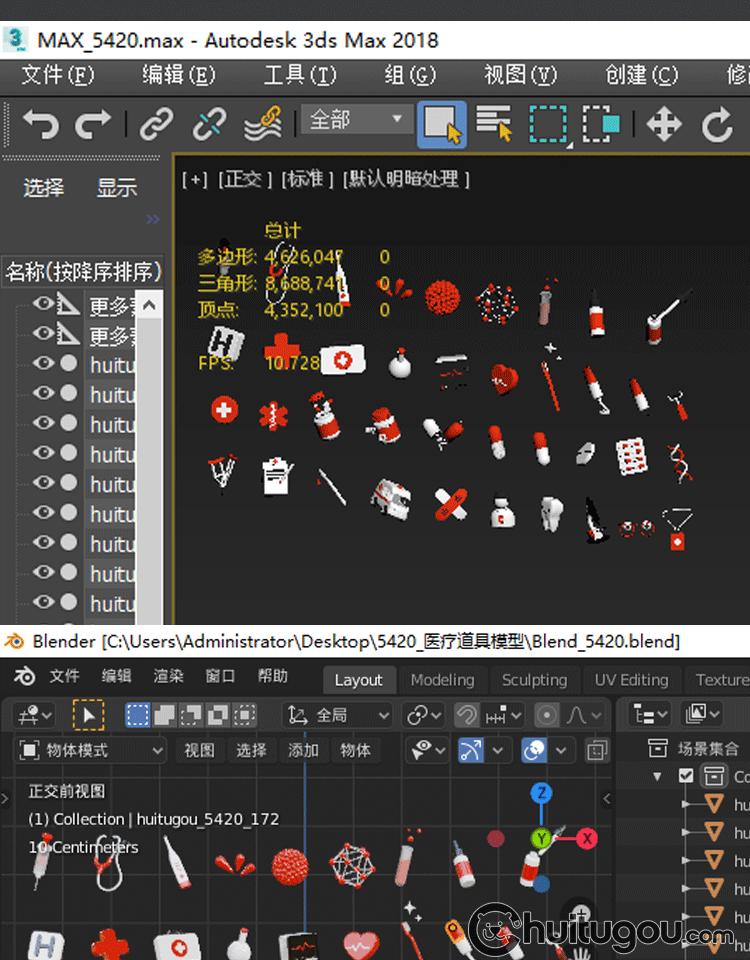
Task: Click the 添加 button in Blender header
Action: tap(304, 750)
